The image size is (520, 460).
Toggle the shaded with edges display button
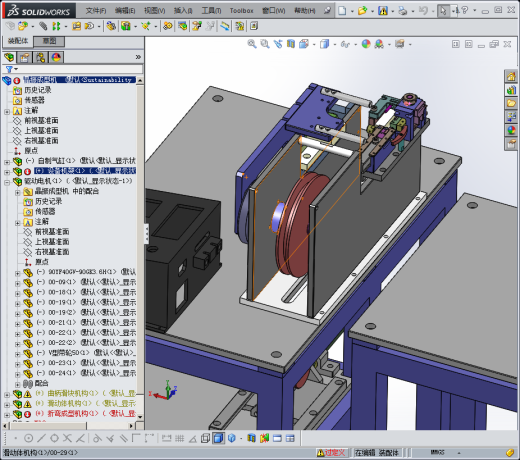218,438
